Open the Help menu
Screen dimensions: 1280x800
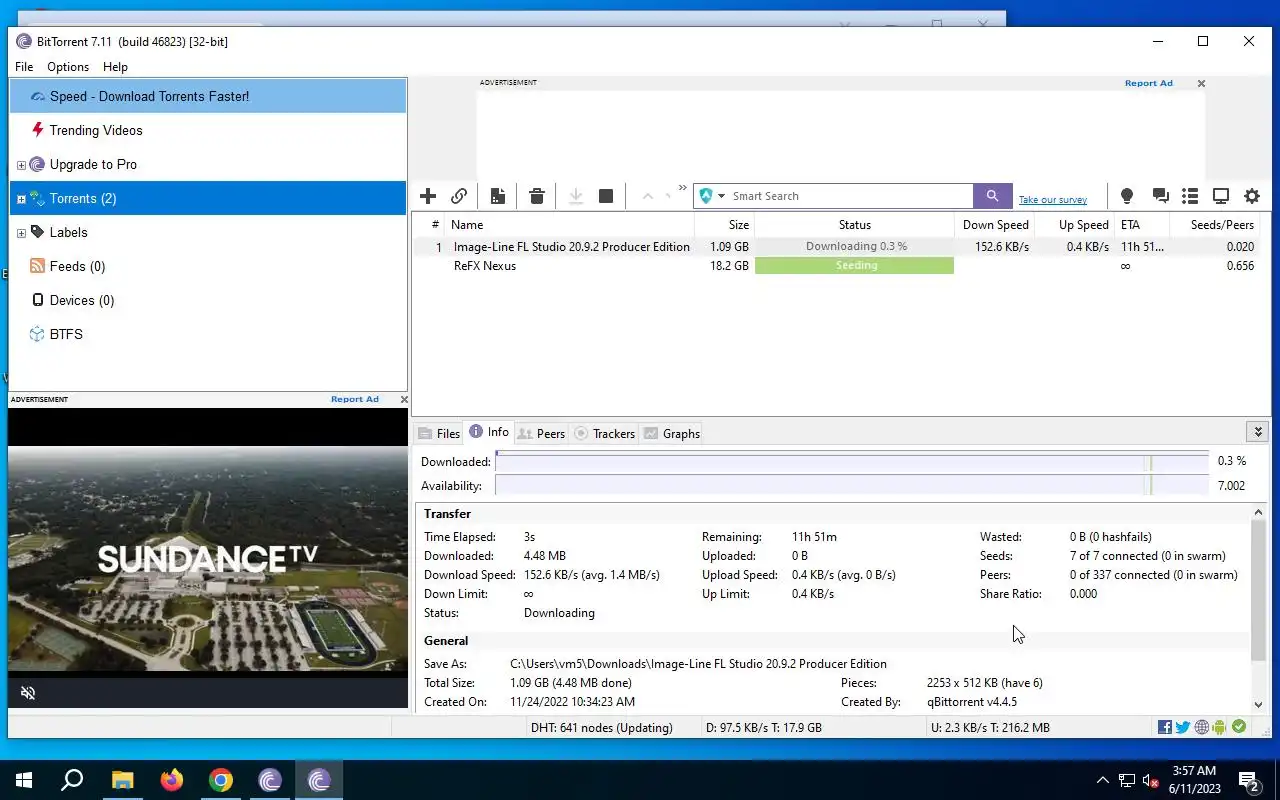[115, 67]
